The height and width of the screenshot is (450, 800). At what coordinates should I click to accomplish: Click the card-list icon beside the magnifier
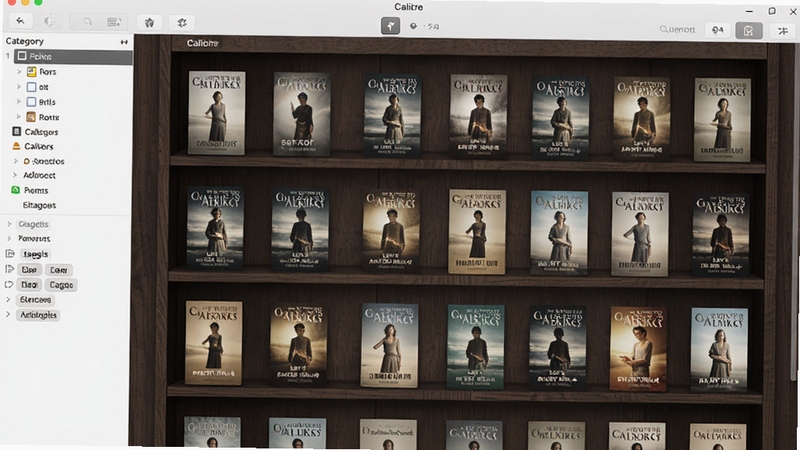point(114,22)
